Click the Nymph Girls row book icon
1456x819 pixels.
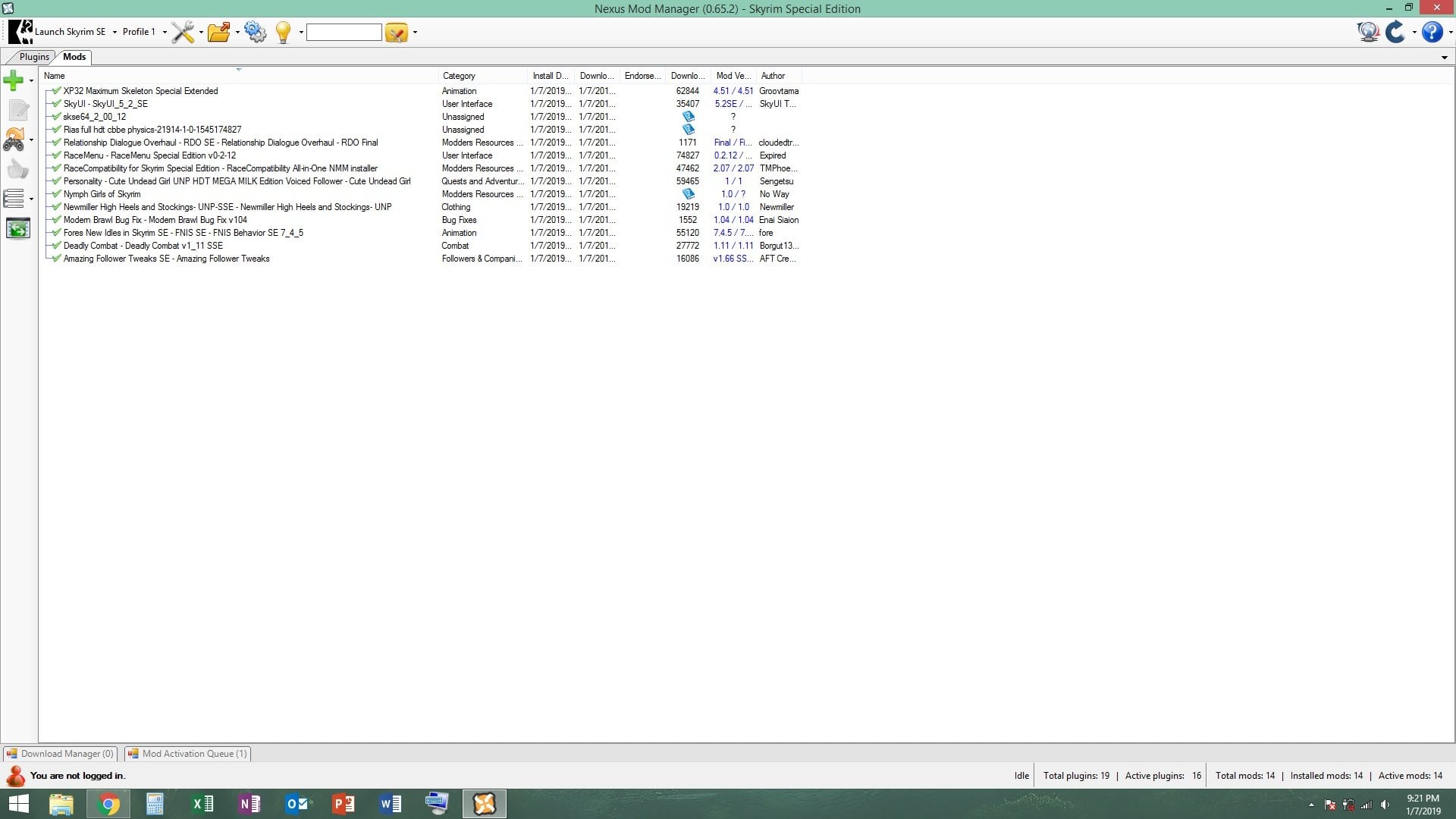click(689, 194)
